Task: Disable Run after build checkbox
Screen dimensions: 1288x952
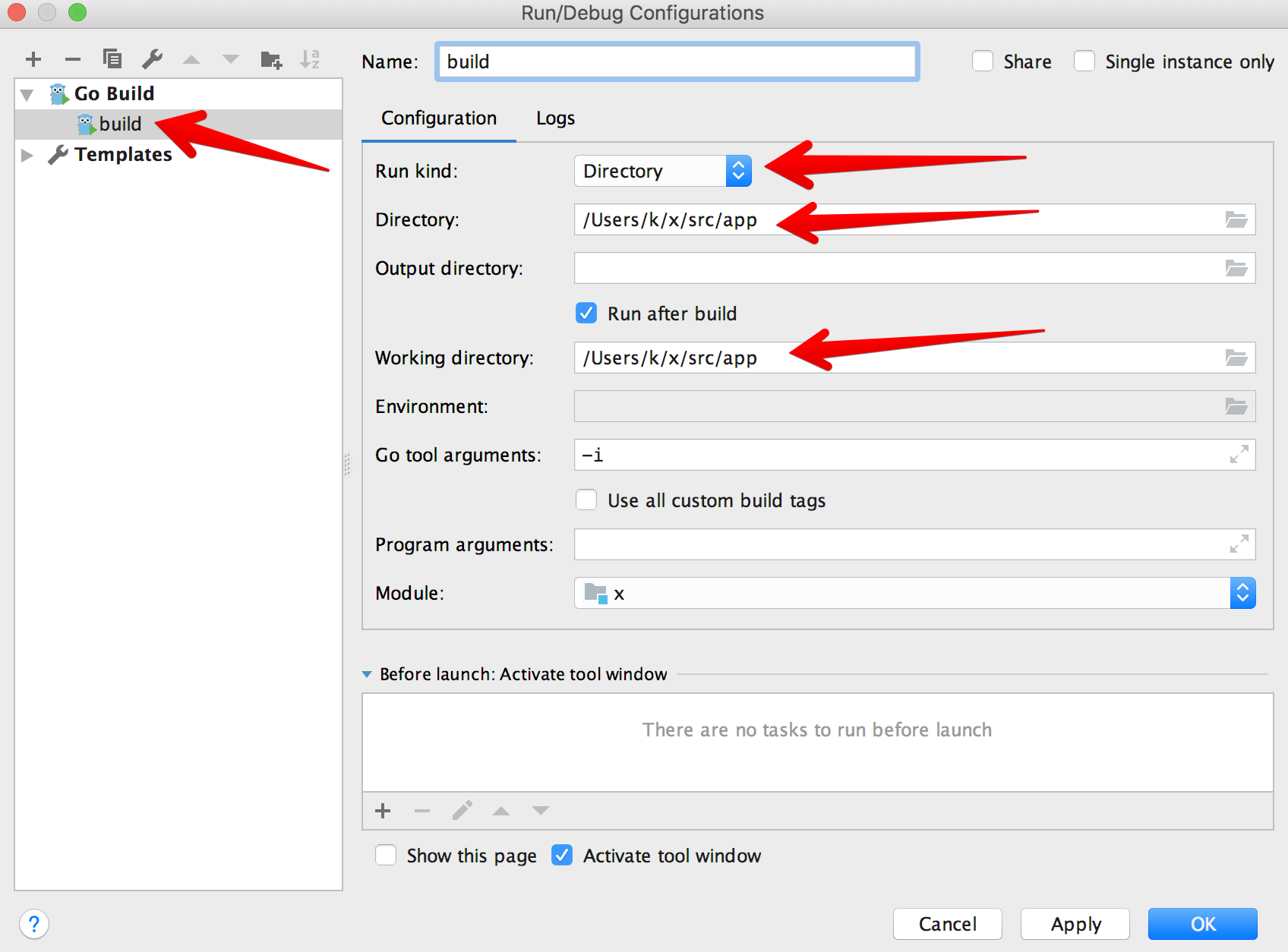Action: click(x=586, y=313)
